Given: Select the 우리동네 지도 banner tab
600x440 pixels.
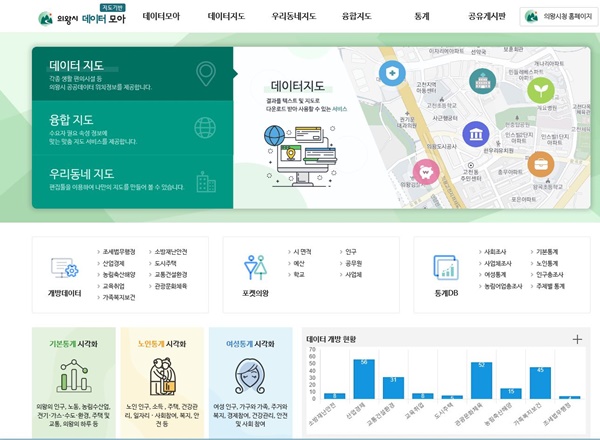Looking at the screenshot, I should click(132, 180).
